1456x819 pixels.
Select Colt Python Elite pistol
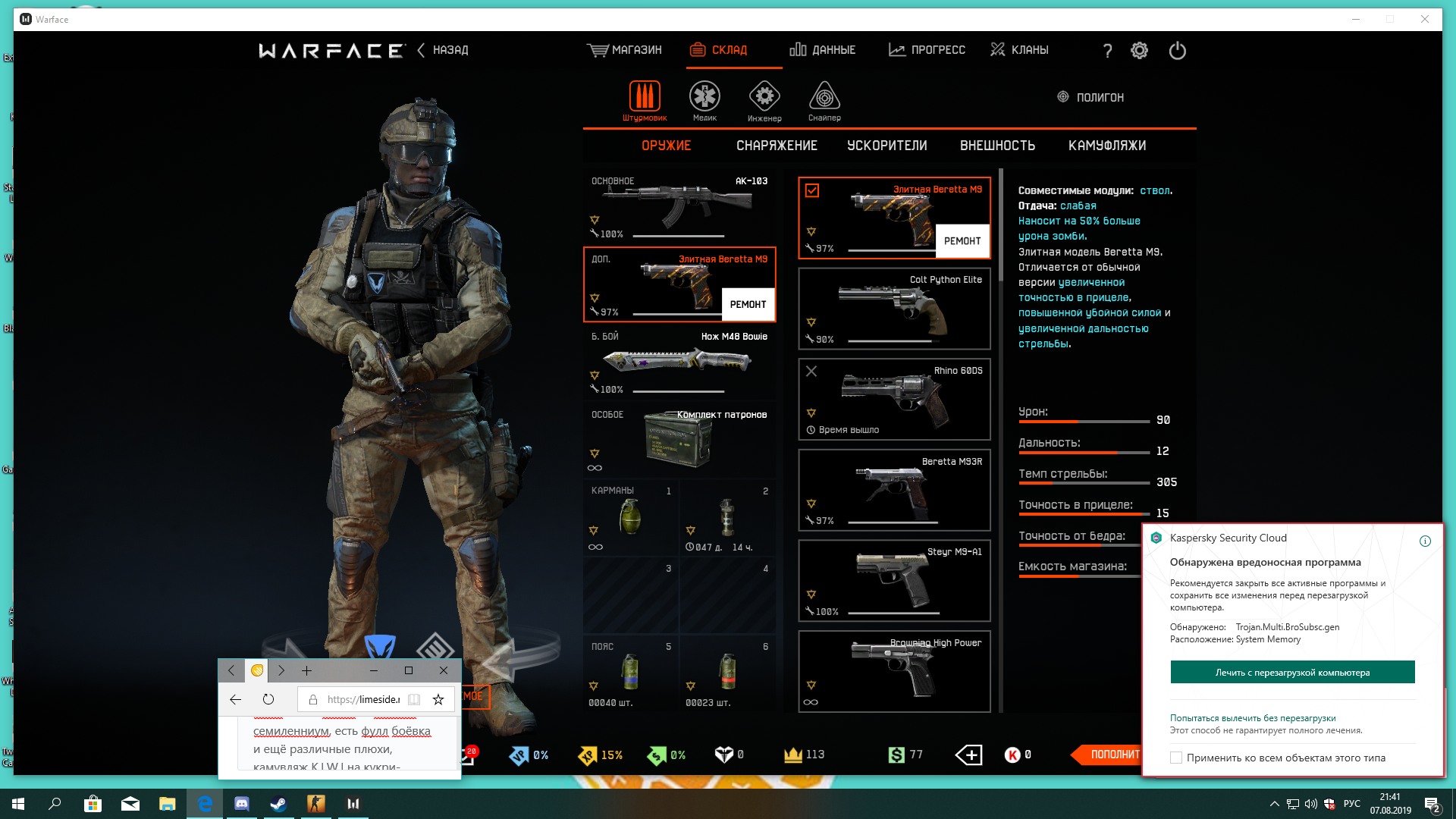point(894,309)
